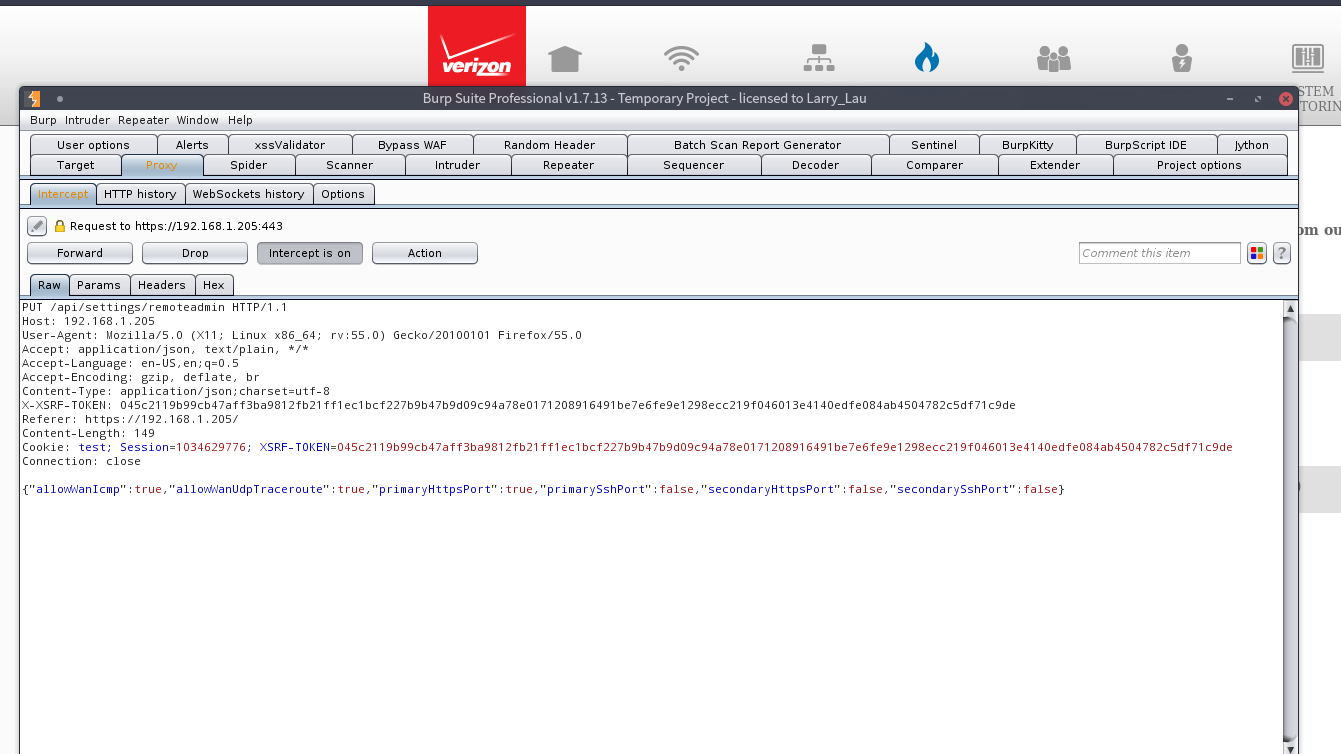
Task: Switch to the Repeater tab
Action: click(x=568, y=165)
